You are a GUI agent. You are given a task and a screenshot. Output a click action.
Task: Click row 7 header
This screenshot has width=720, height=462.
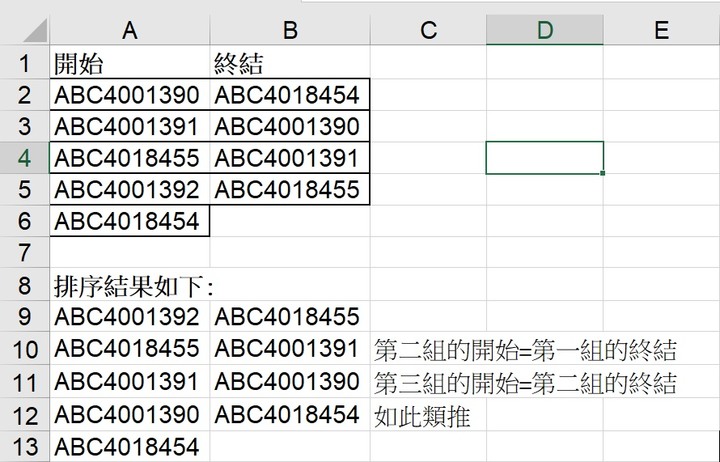point(24,253)
